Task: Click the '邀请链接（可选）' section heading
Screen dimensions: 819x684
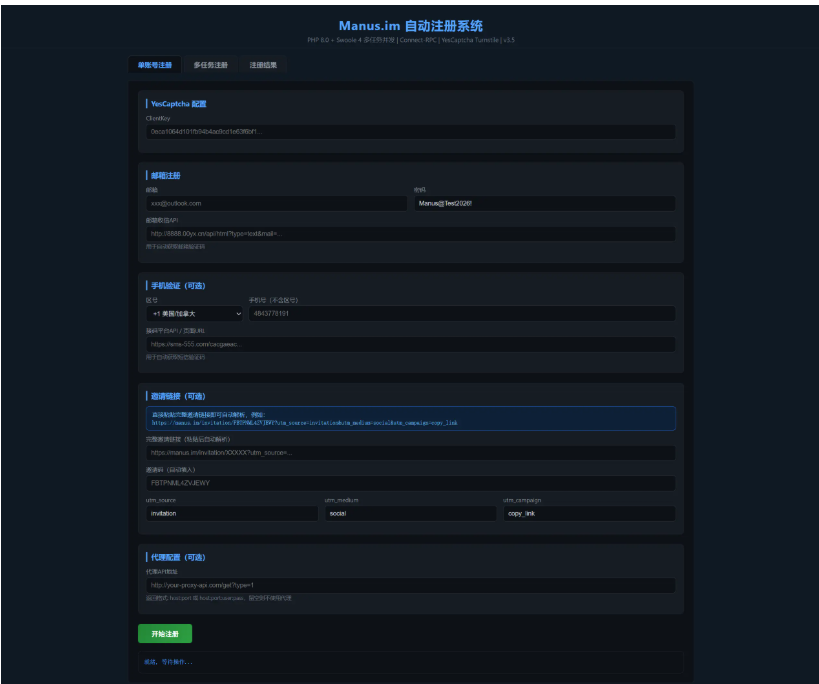Action: tap(178, 396)
